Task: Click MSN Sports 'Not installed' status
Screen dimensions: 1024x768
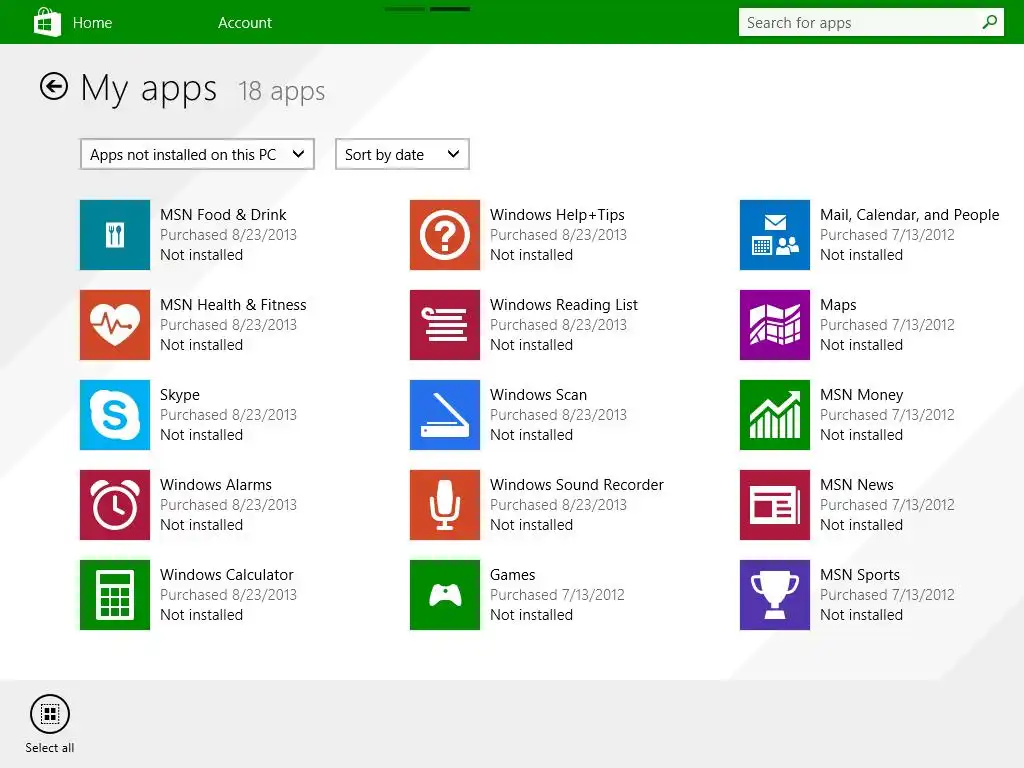Action: (861, 615)
